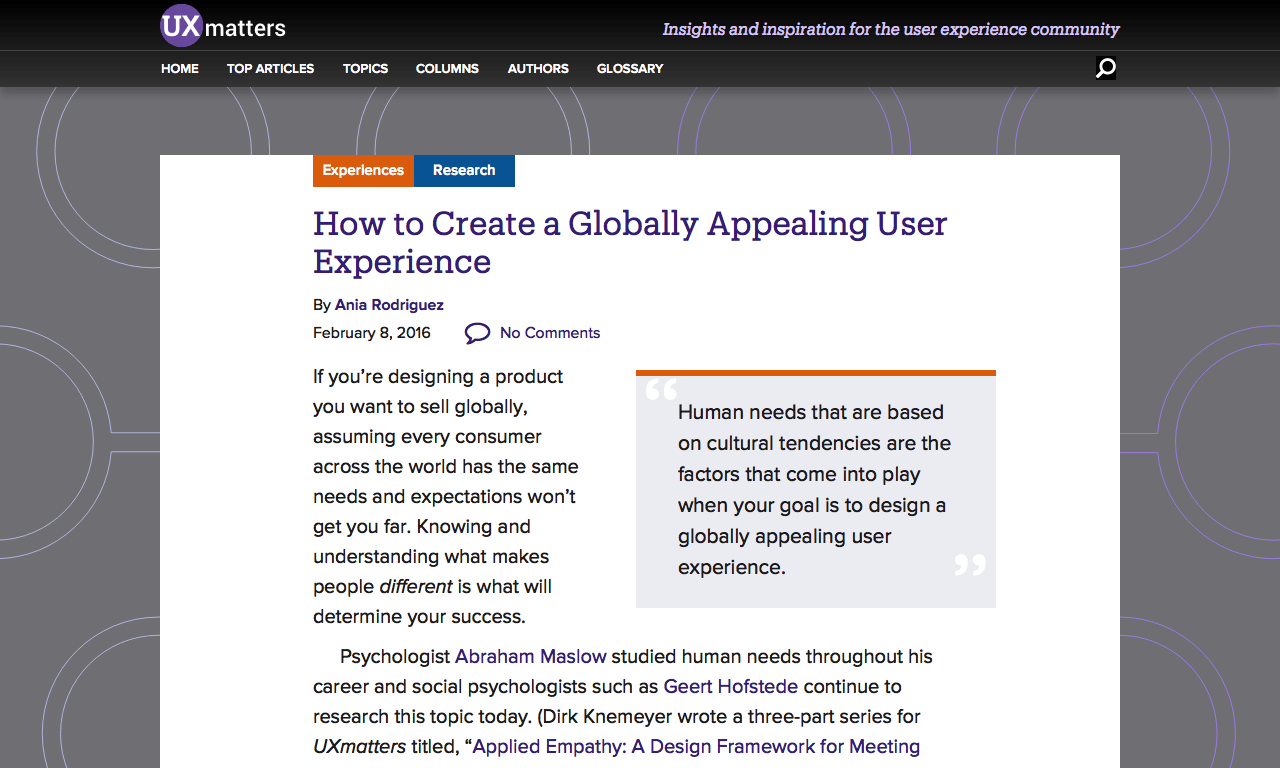Follow the Geert Hofstede link
Screen dimensions: 1280x768
pos(731,687)
